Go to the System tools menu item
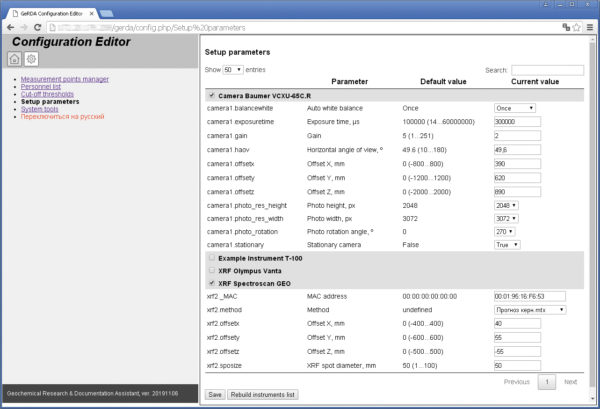The image size is (600, 409). 39,109
